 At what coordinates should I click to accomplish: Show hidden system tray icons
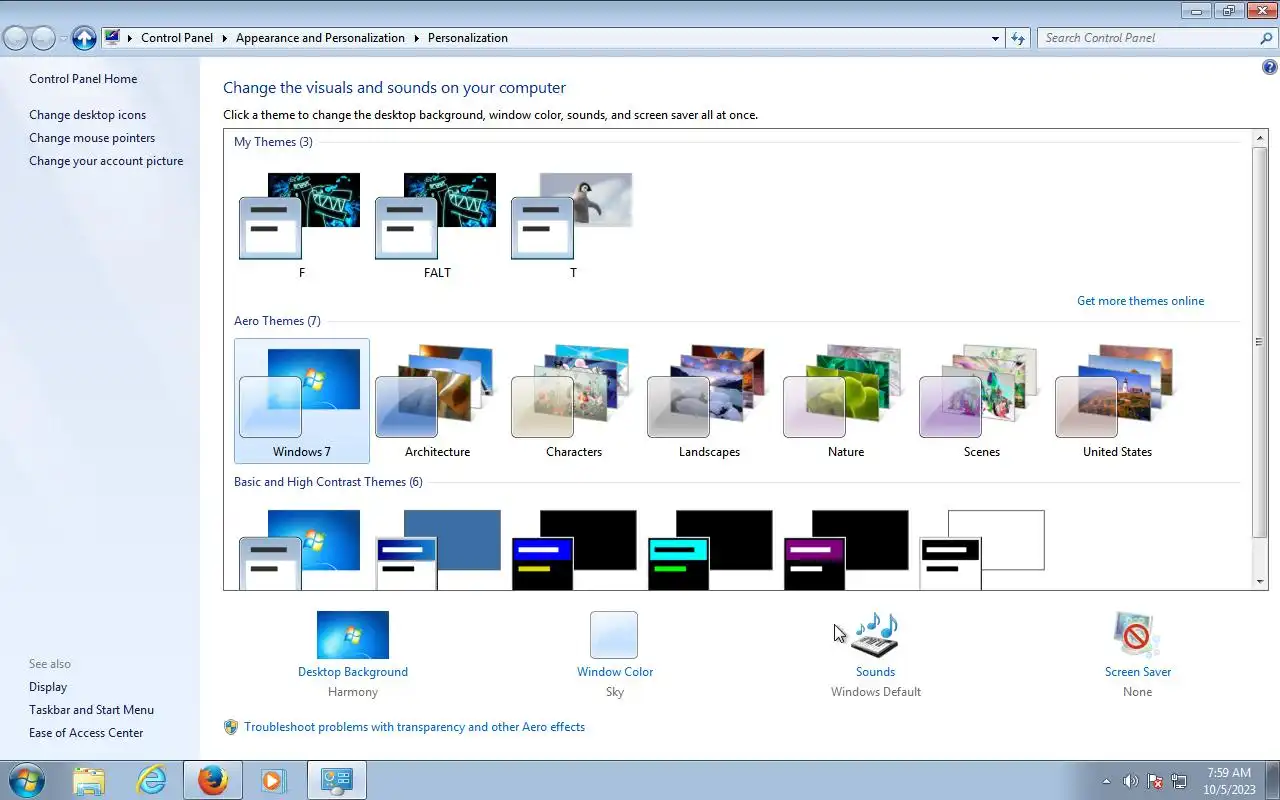(1107, 781)
